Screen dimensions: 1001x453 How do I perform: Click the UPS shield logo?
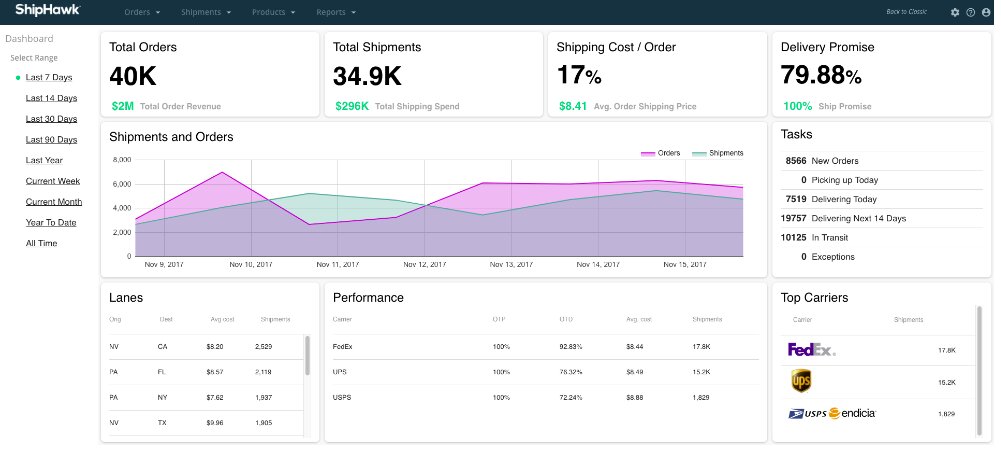pyautogui.click(x=801, y=381)
